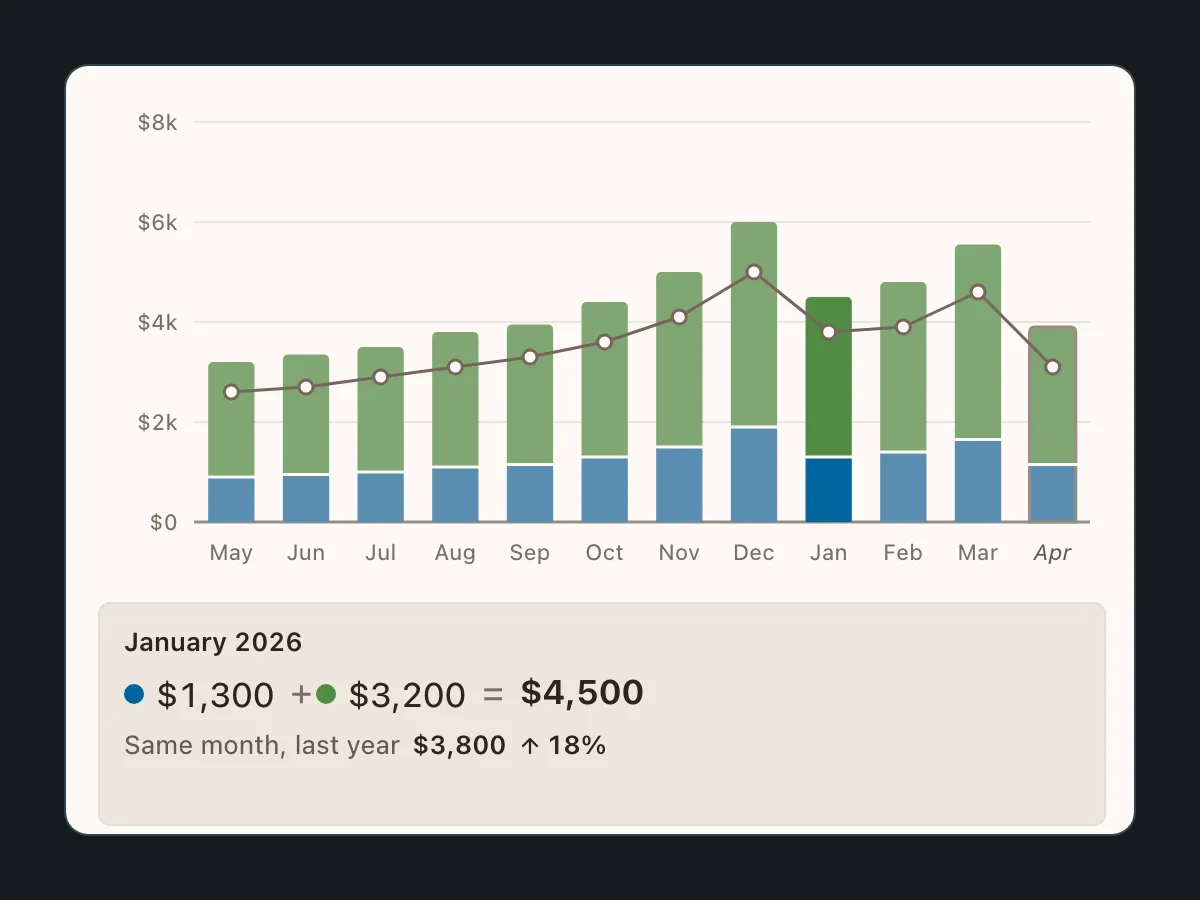This screenshot has height=900, width=1200.
Task: Select the green portion of the Aug bar
Action: tap(455, 399)
